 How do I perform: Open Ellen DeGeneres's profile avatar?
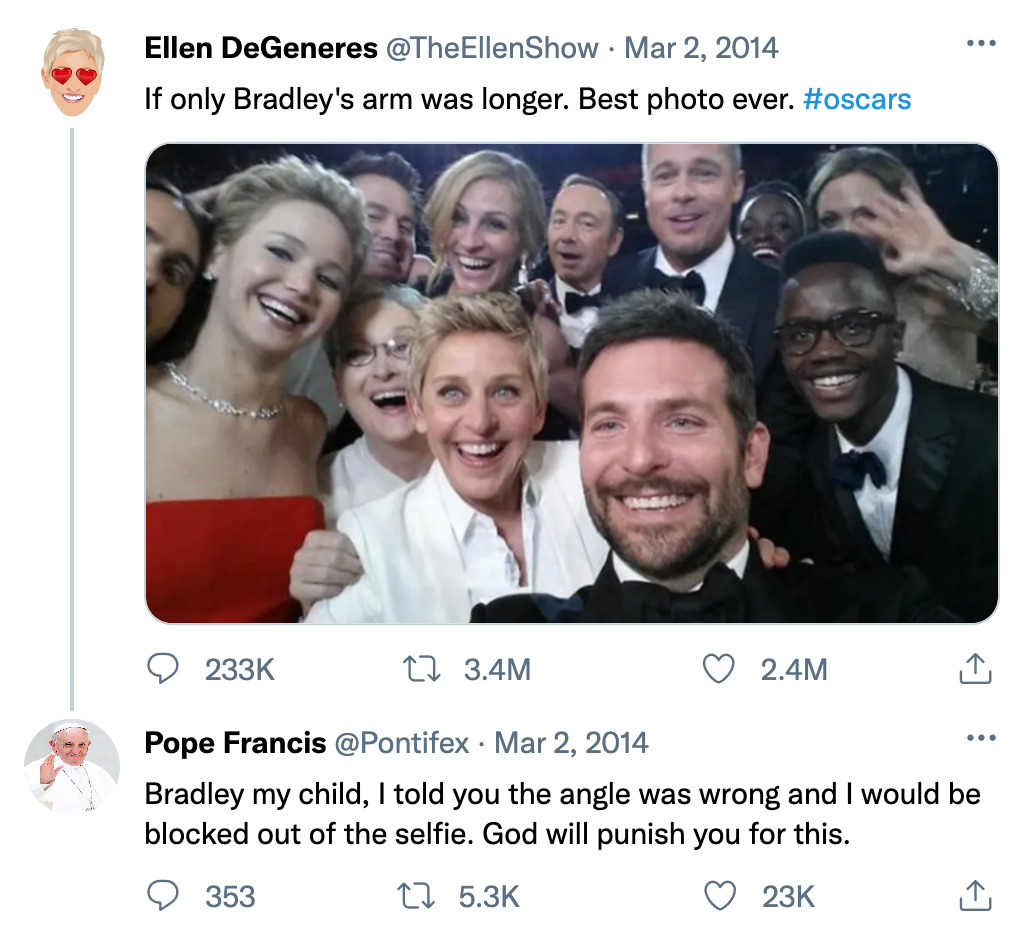[x=72, y=71]
